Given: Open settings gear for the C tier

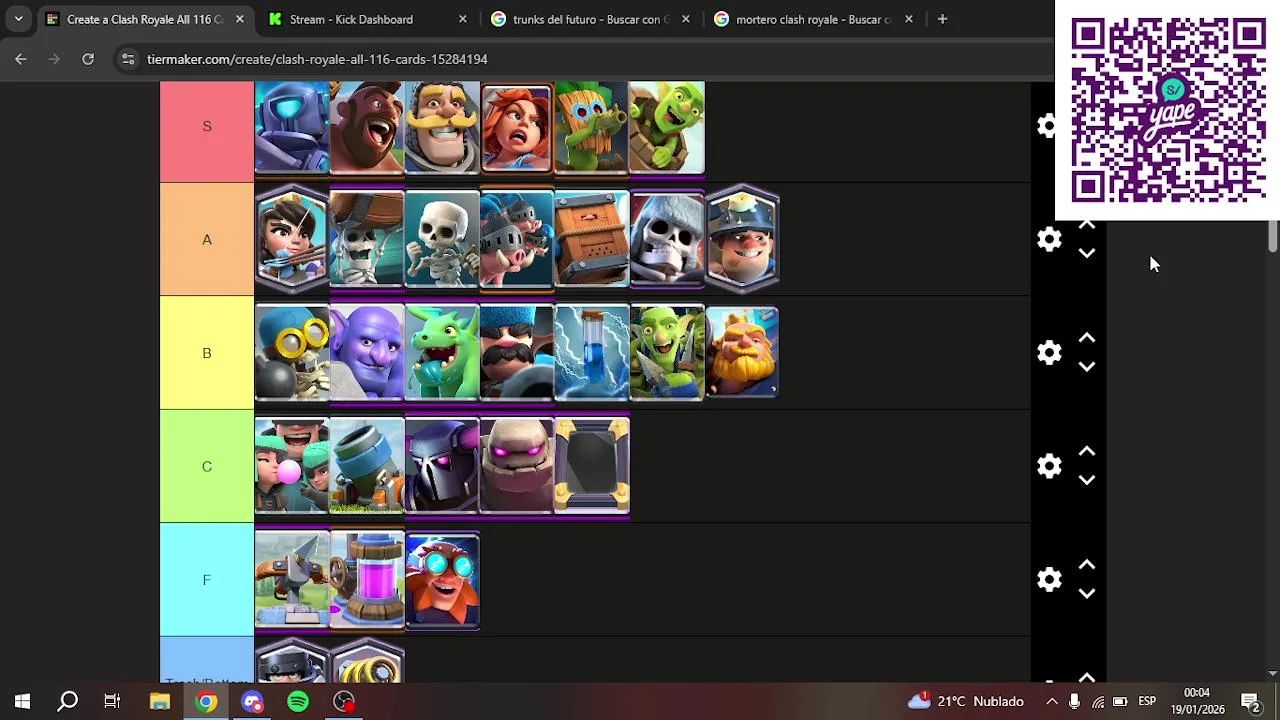Looking at the screenshot, I should (x=1049, y=466).
